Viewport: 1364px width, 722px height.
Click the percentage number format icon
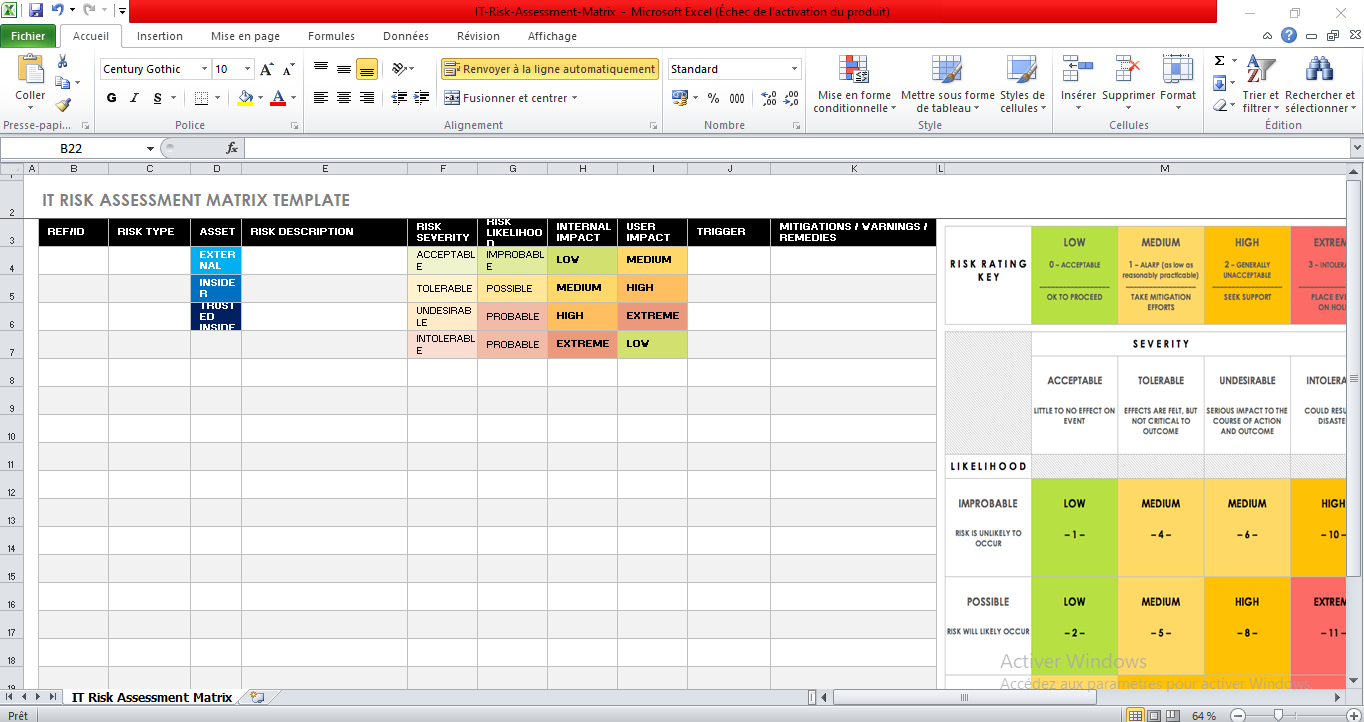[x=711, y=99]
